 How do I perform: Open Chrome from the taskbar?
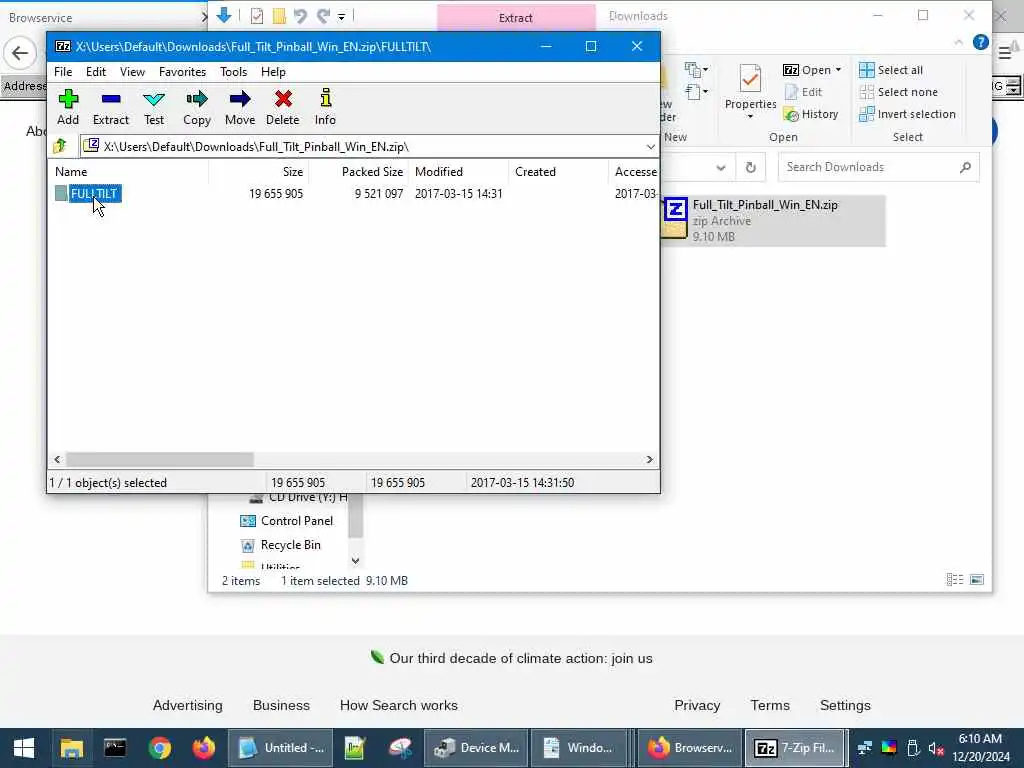click(159, 748)
